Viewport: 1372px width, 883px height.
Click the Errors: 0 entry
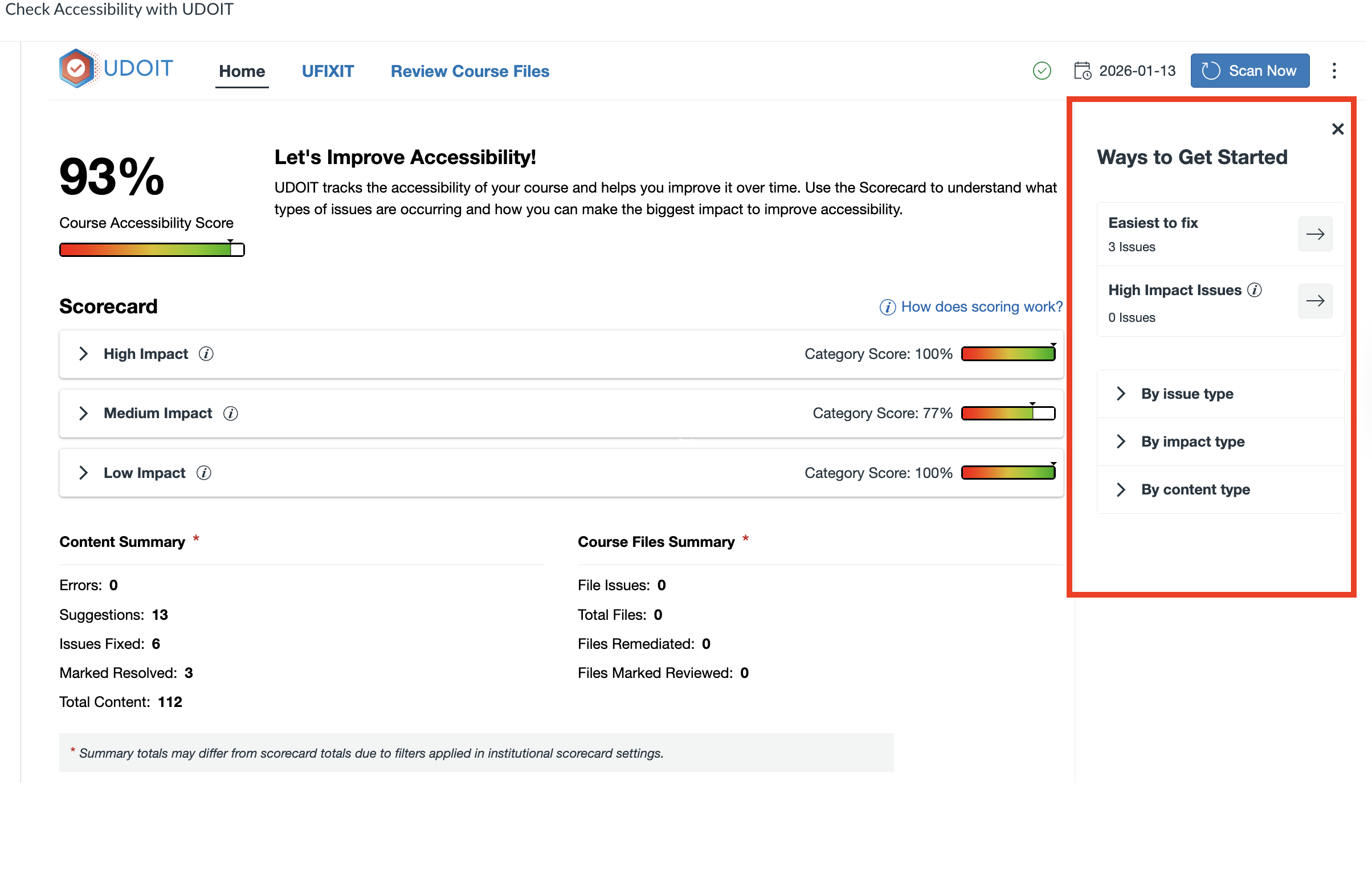(x=88, y=585)
